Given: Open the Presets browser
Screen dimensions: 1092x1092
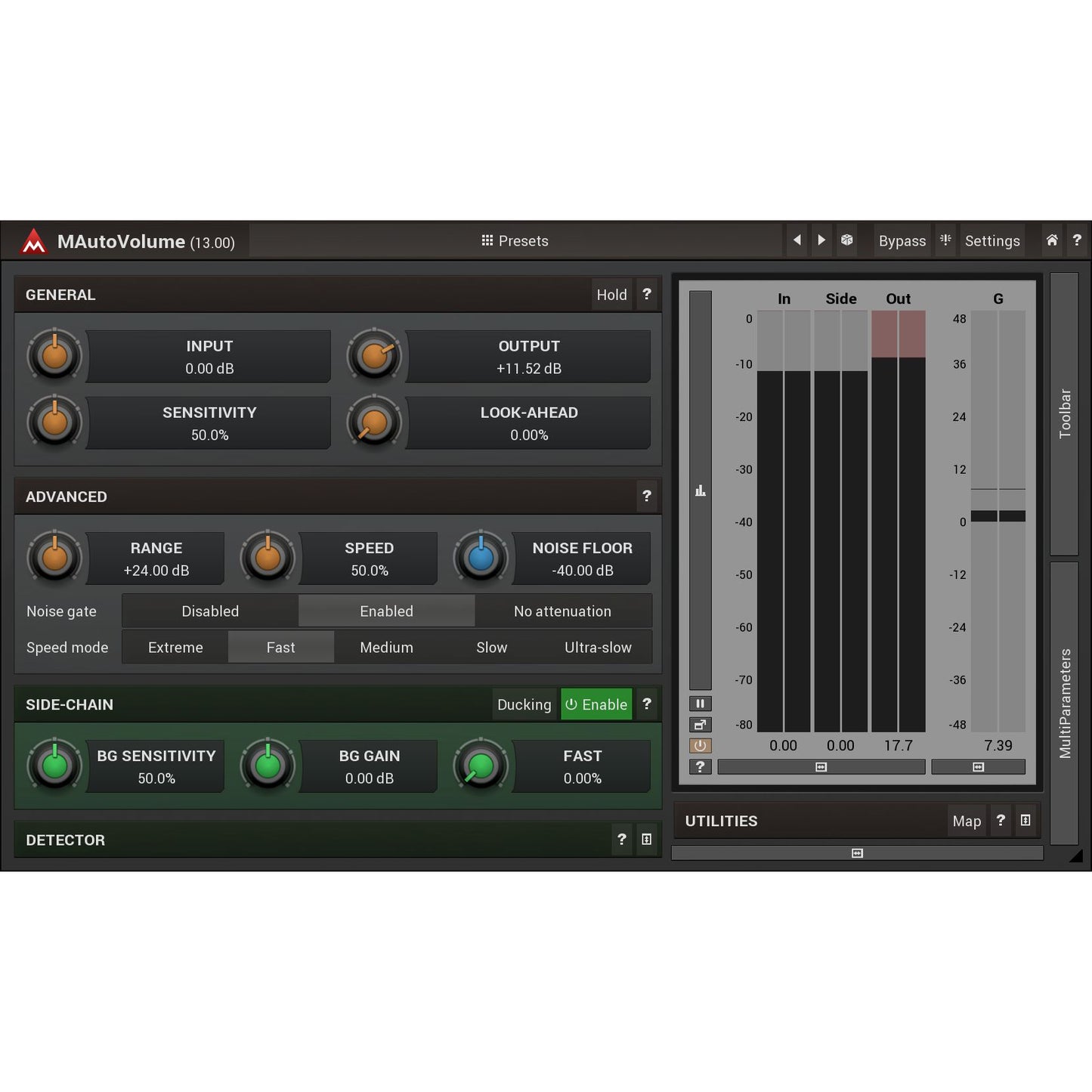Looking at the screenshot, I should click(x=515, y=240).
